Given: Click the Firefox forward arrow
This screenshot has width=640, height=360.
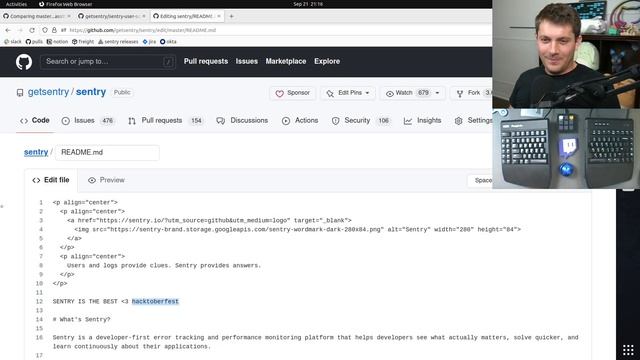Looking at the screenshot, I should point(20,30).
